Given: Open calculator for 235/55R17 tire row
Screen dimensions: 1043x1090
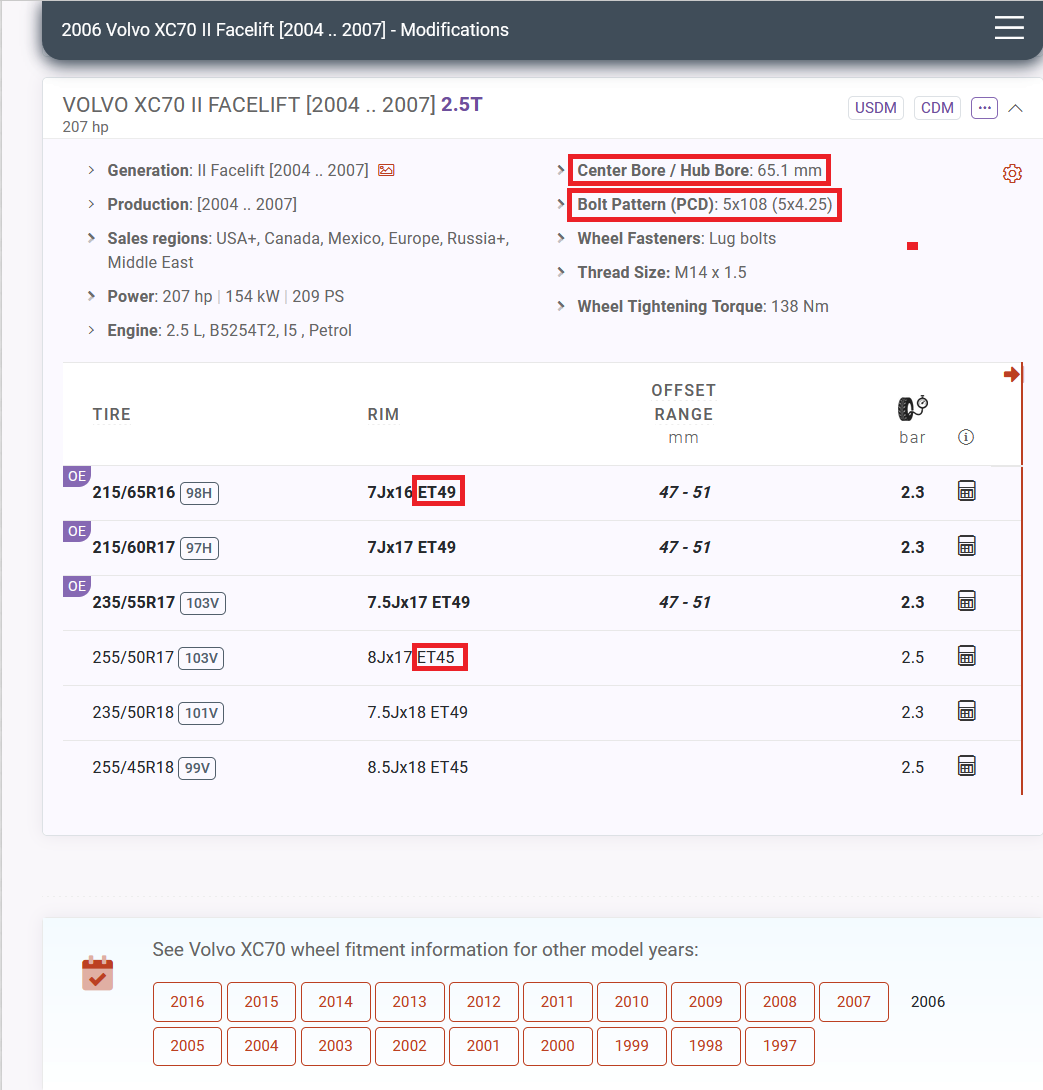Looking at the screenshot, I should point(966,601).
